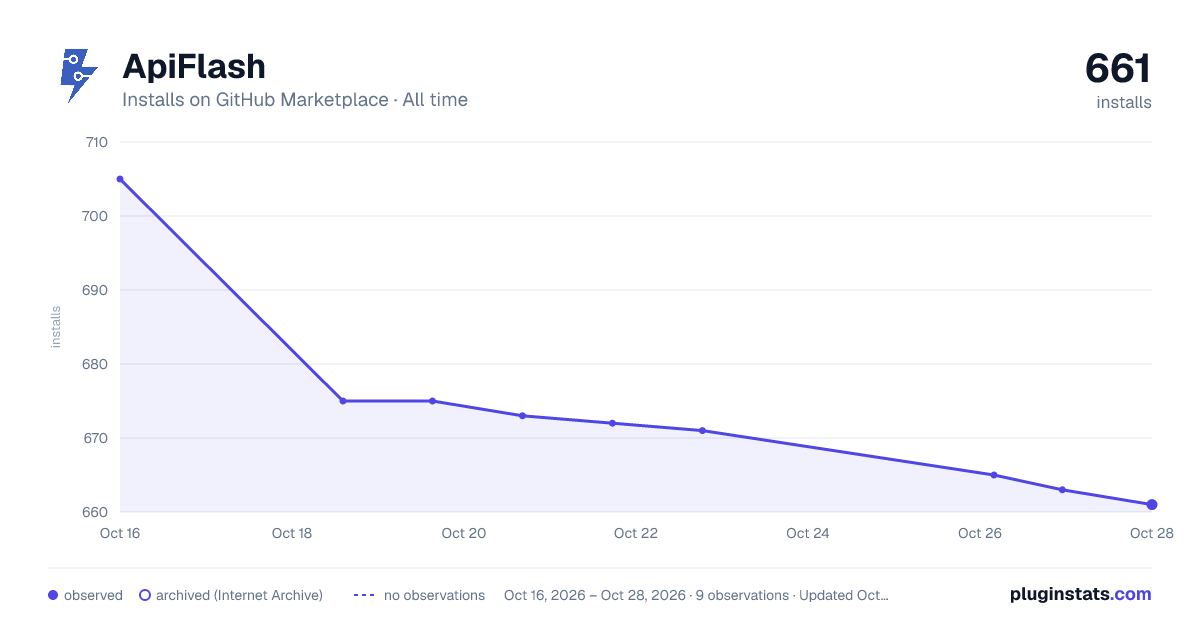
Task: Click the Oct 28 x-axis label
Action: tap(1151, 533)
